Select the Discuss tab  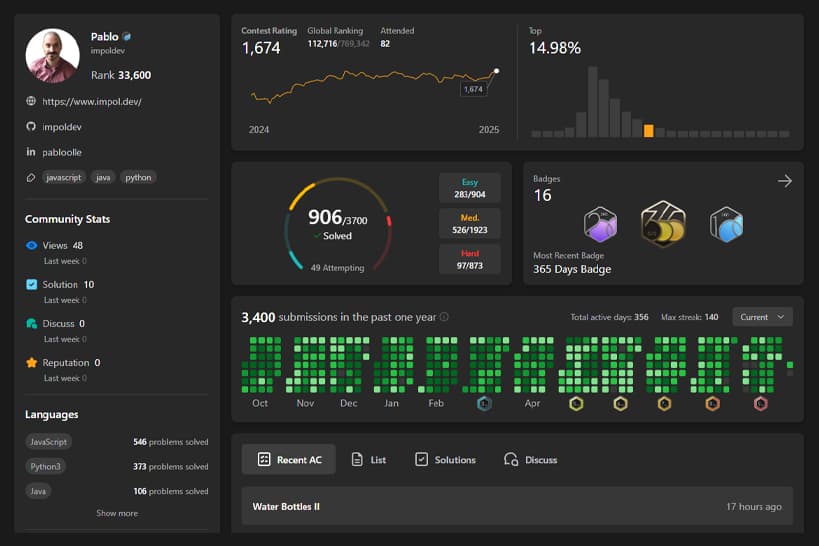(x=530, y=459)
